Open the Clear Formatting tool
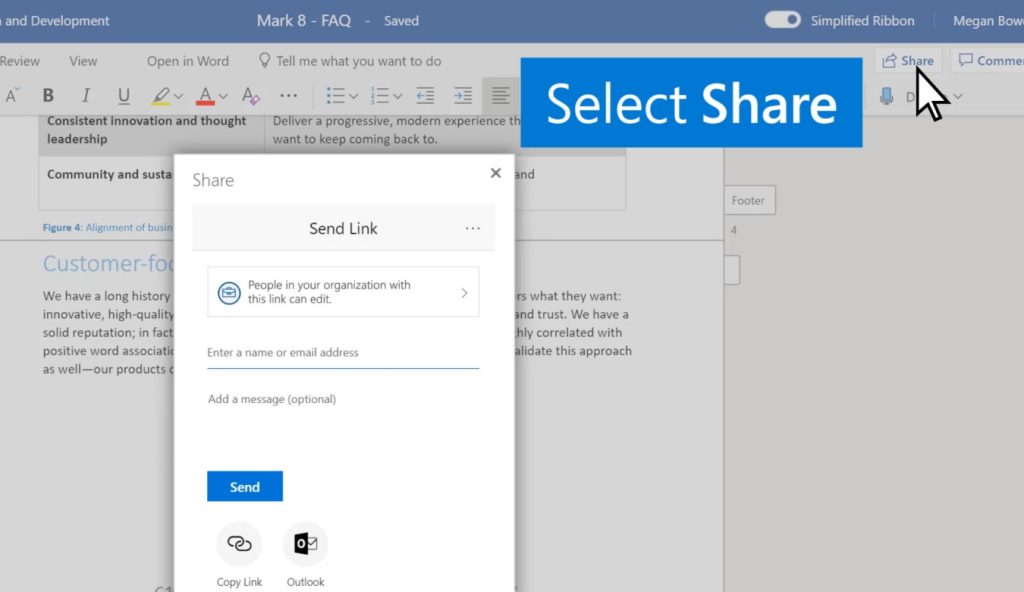1024x592 pixels. [250, 95]
